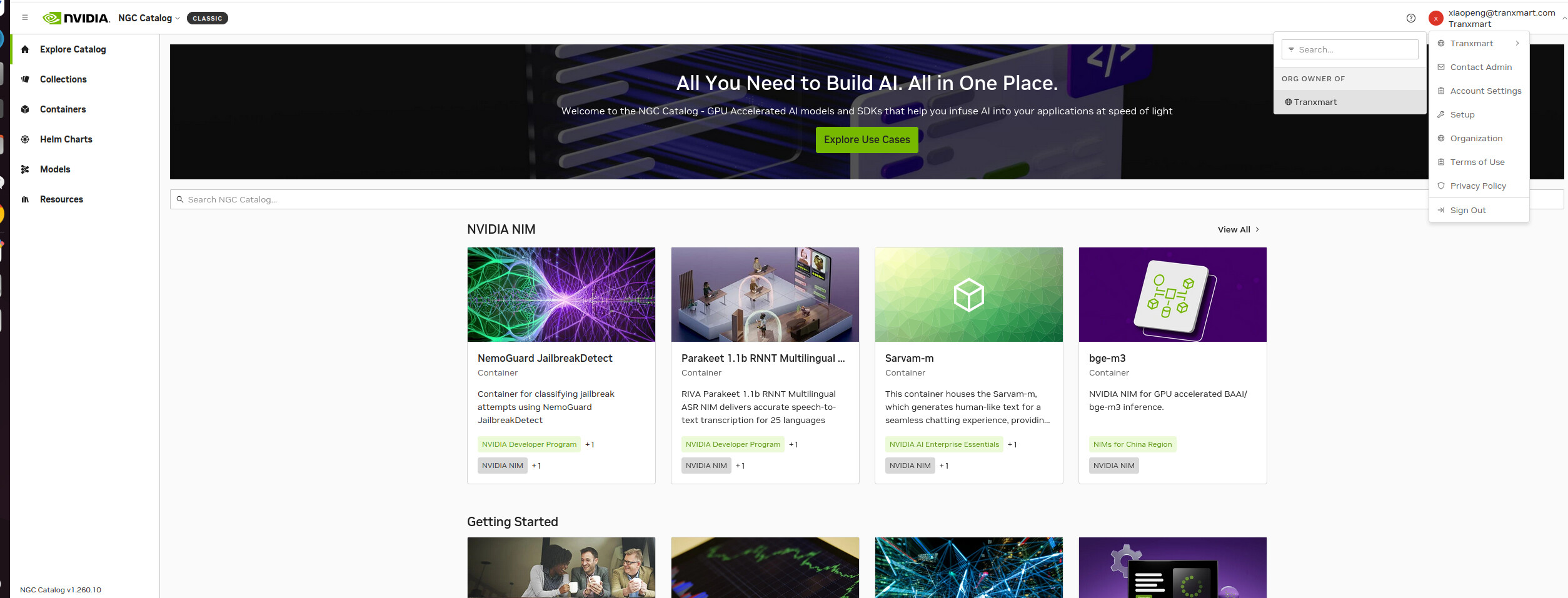The width and height of the screenshot is (1568, 598).
Task: Click the Explore Catalog home icon
Action: (25, 49)
